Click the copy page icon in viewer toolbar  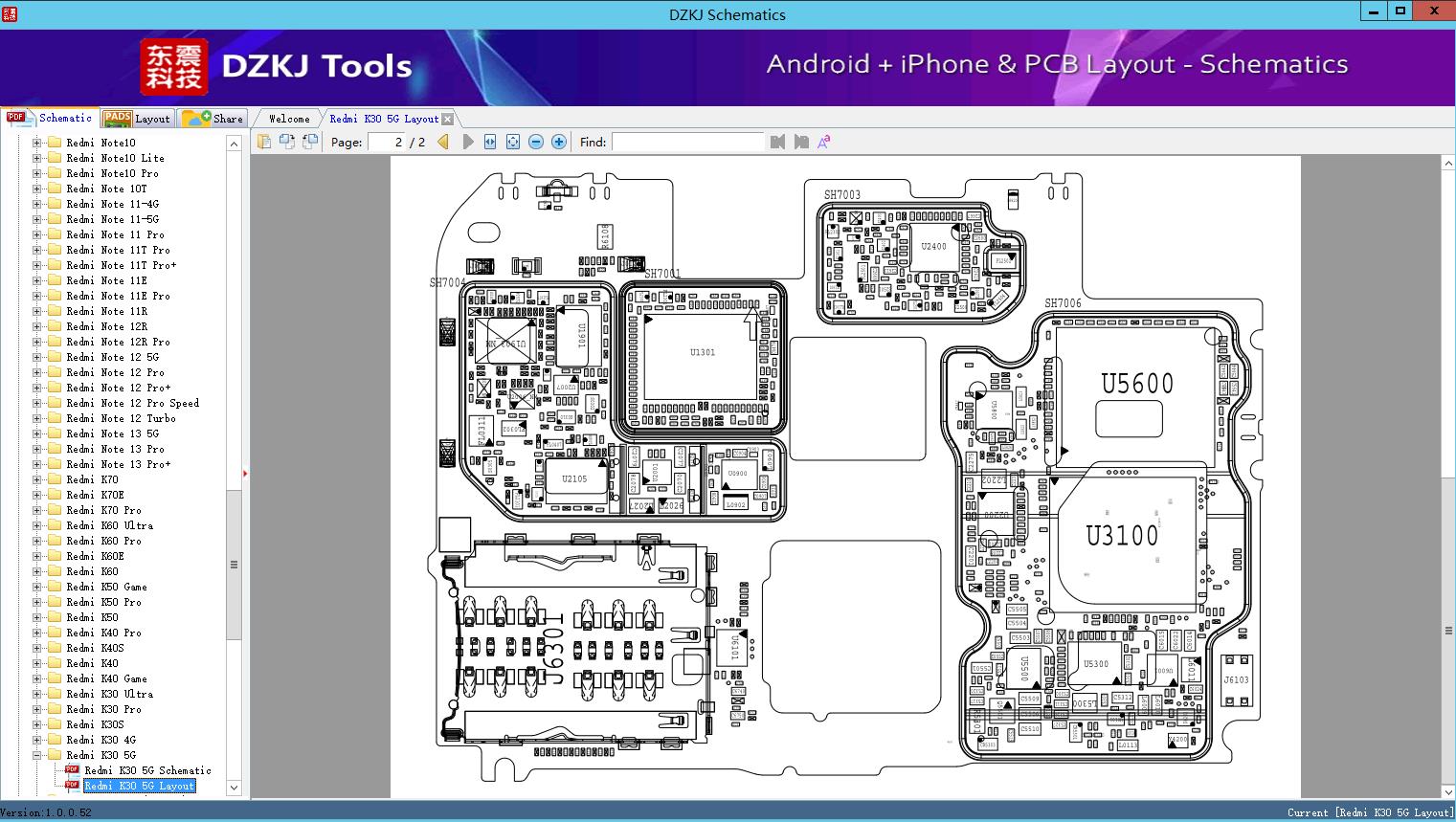tap(264, 142)
